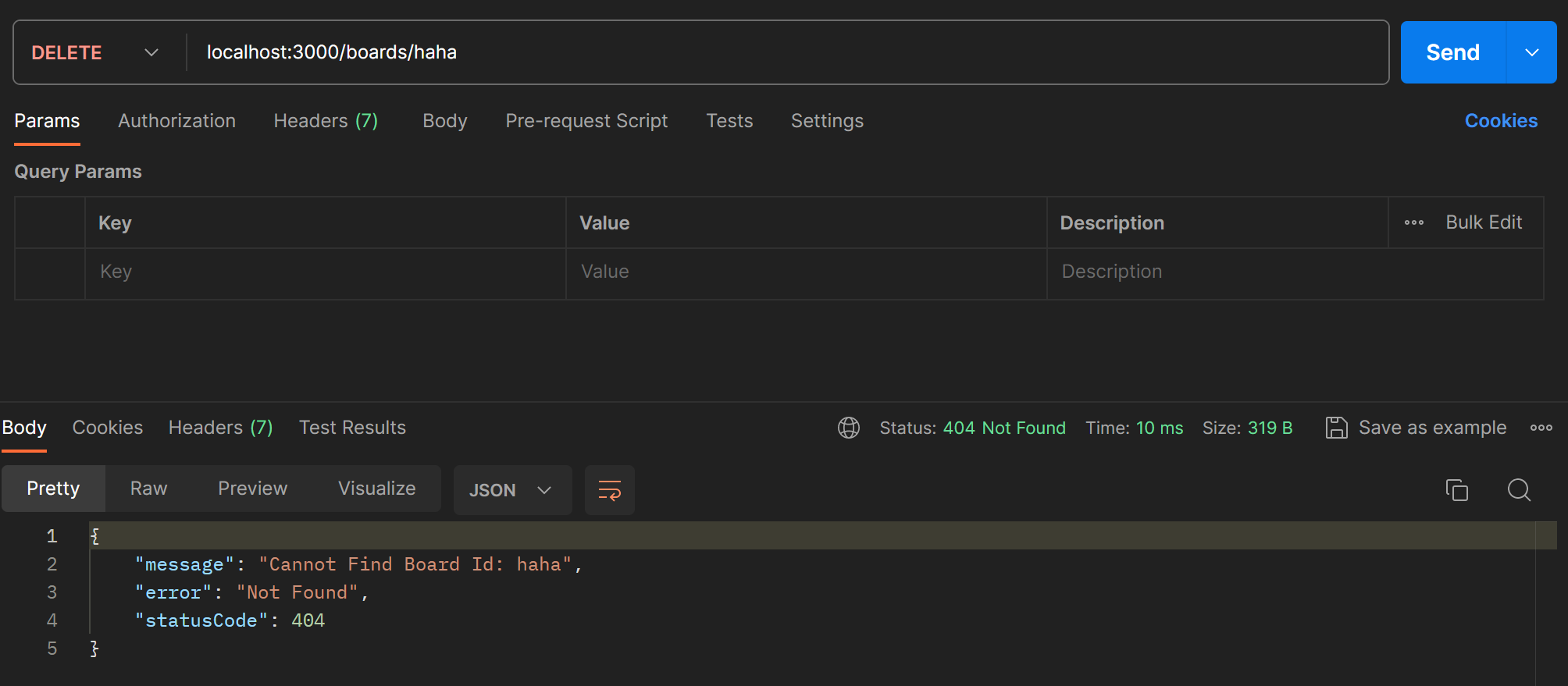Switch to the Preview response view
The image size is (1568, 686).
pyautogui.click(x=252, y=489)
